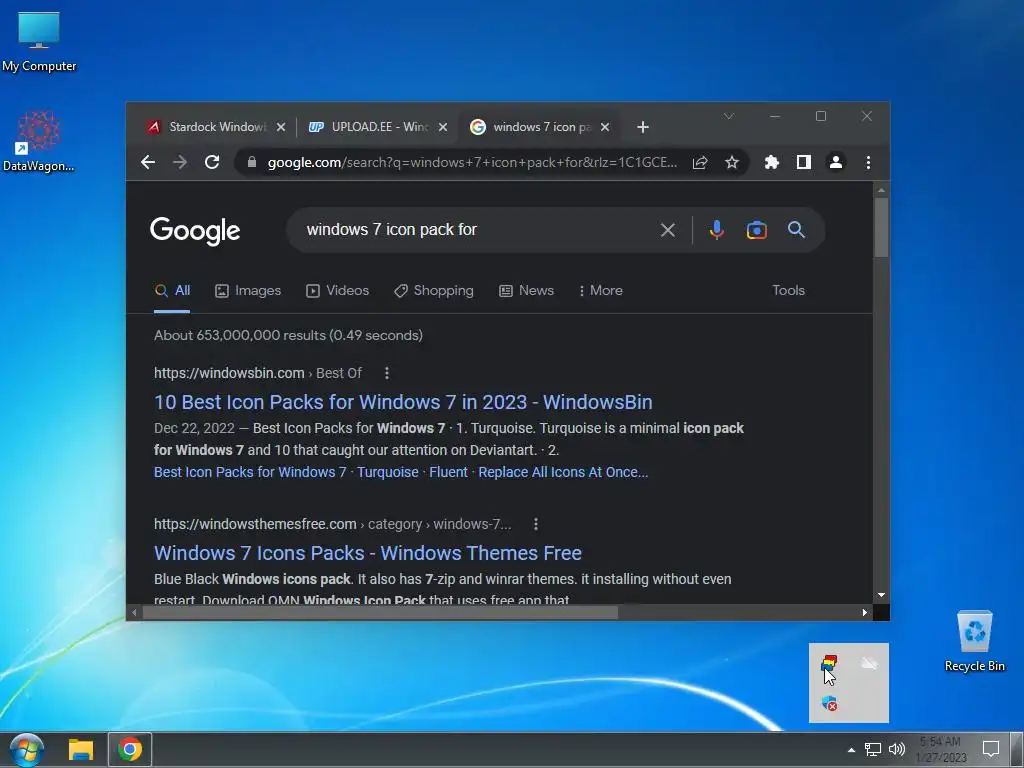Select the DataWagon desktop shortcut
Image resolution: width=1024 pixels, height=768 pixels.
point(39,141)
